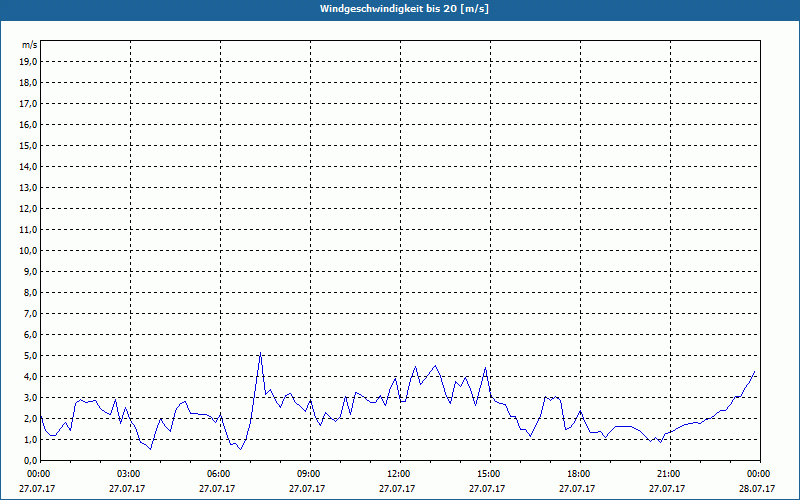Screen dimensions: 800x500
Task: Select the '2,0' y-axis label
Action: pos(31,419)
